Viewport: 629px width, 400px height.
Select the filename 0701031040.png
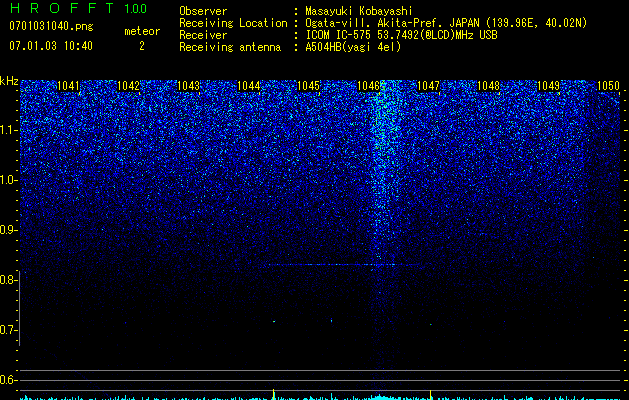click(51, 27)
